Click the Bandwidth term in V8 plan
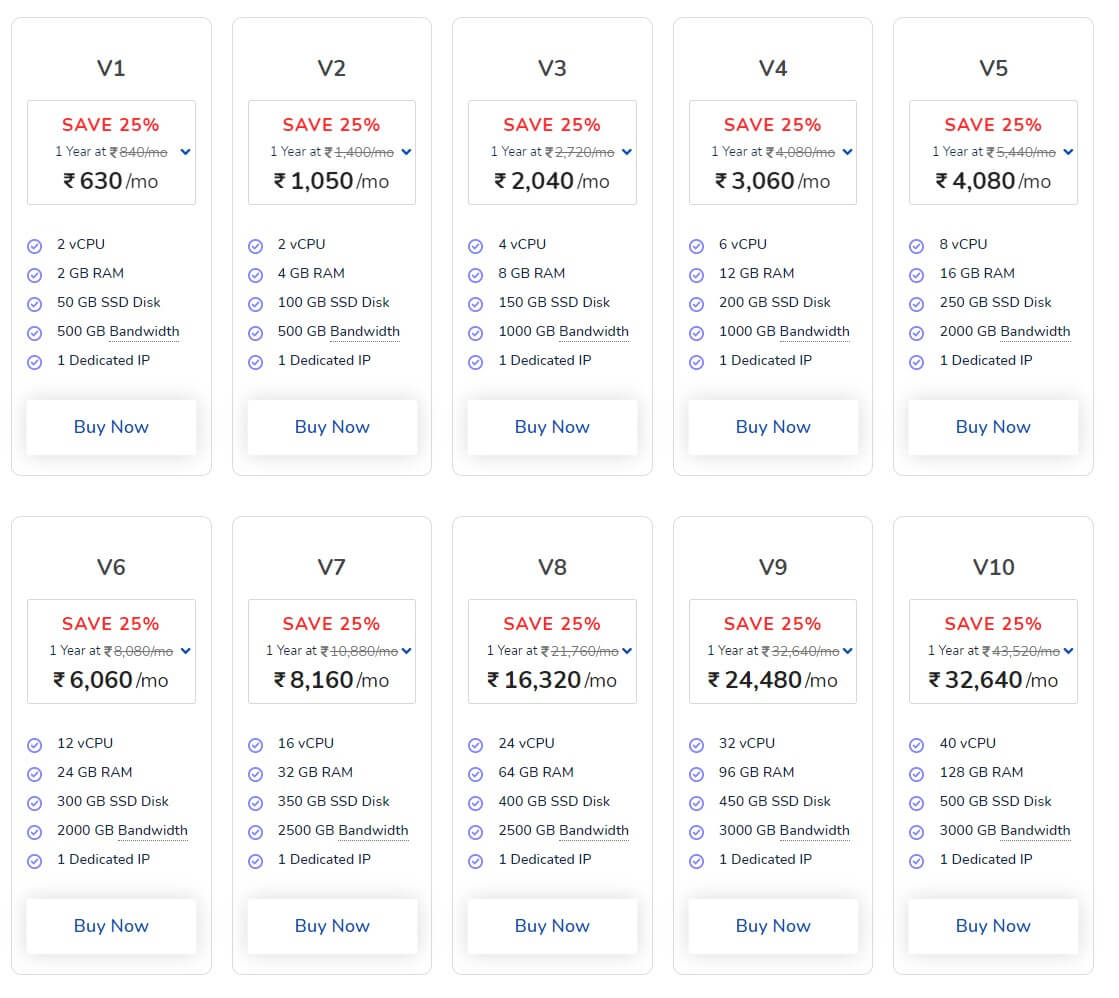Image resolution: width=1119 pixels, height=998 pixels. [594, 831]
